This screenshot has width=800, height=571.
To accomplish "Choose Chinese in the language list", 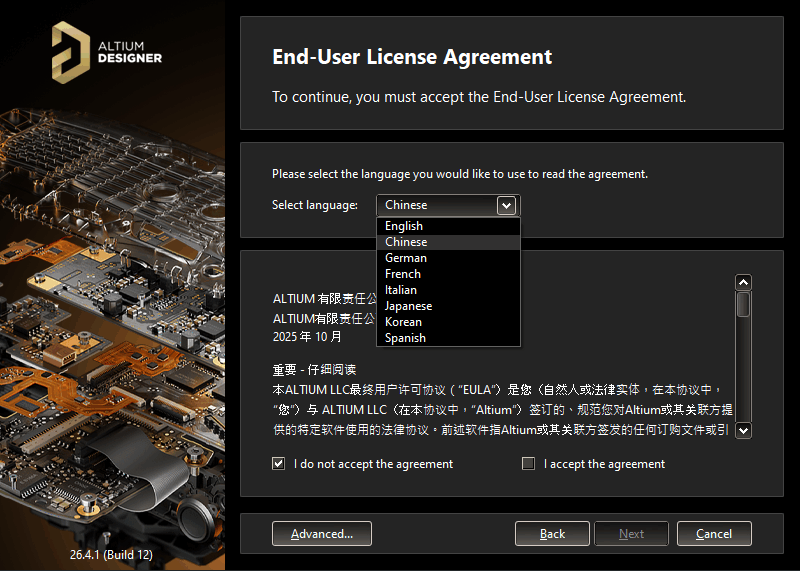I will (x=406, y=242).
